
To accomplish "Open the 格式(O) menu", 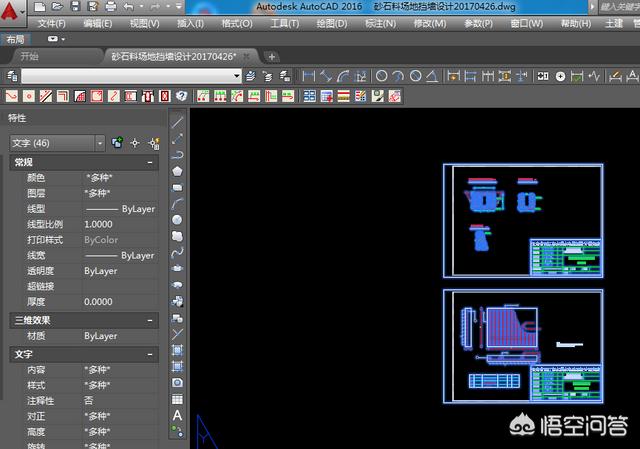I will (x=236, y=23).
